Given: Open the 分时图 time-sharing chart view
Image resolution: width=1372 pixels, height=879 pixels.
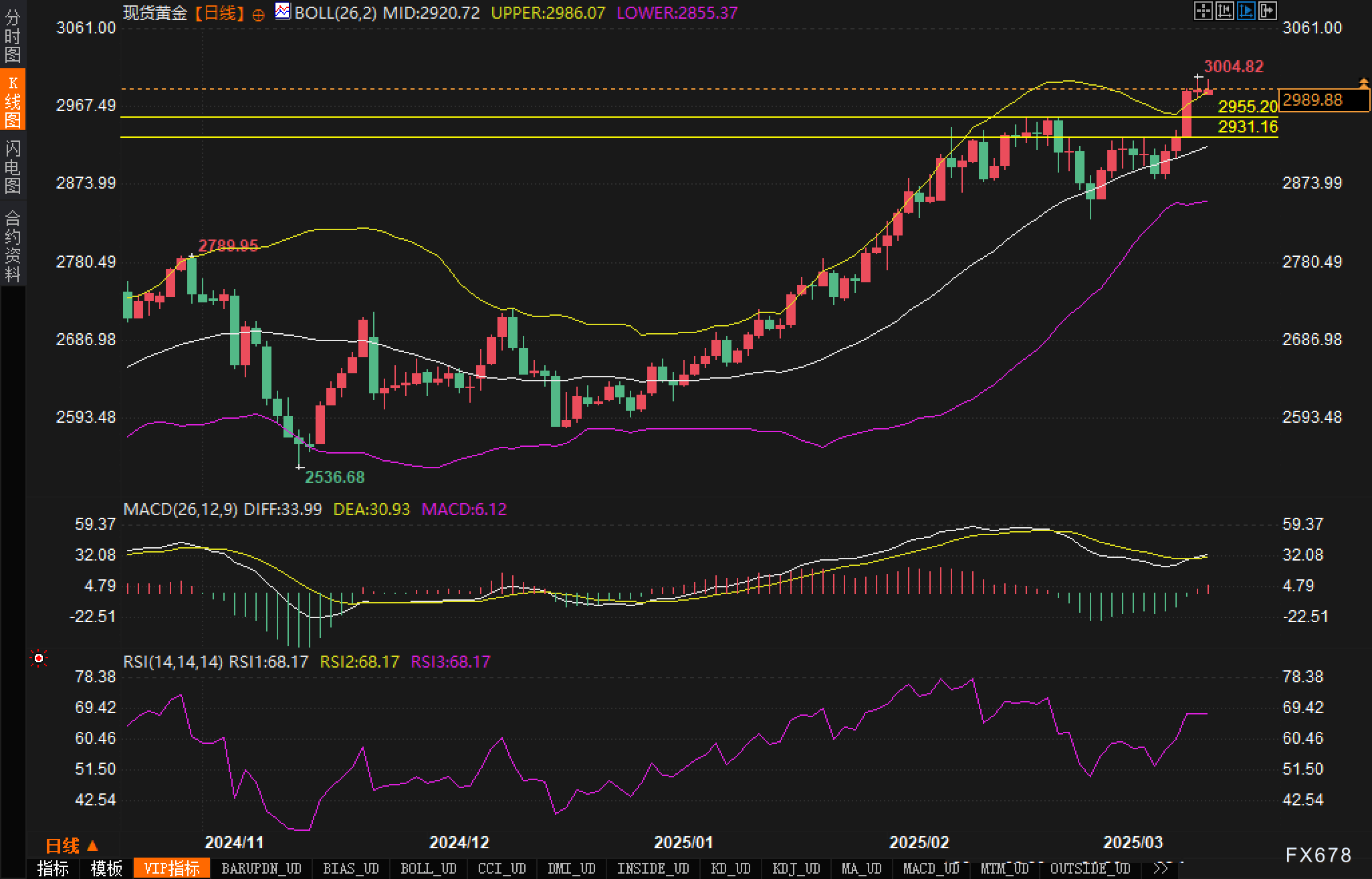Looking at the screenshot, I should pyautogui.click(x=13, y=36).
